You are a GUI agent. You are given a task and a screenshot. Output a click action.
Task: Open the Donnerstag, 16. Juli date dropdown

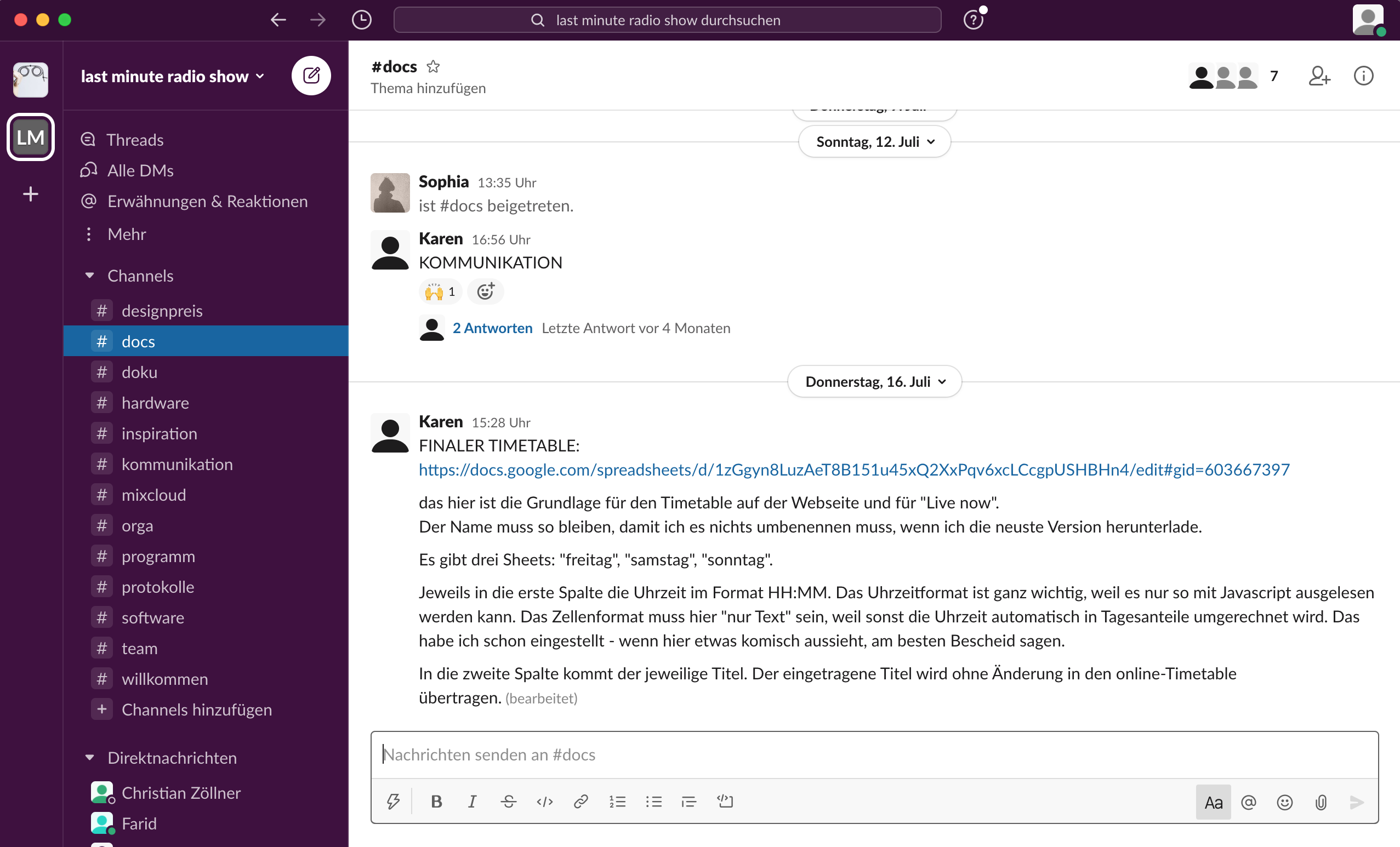click(874, 381)
